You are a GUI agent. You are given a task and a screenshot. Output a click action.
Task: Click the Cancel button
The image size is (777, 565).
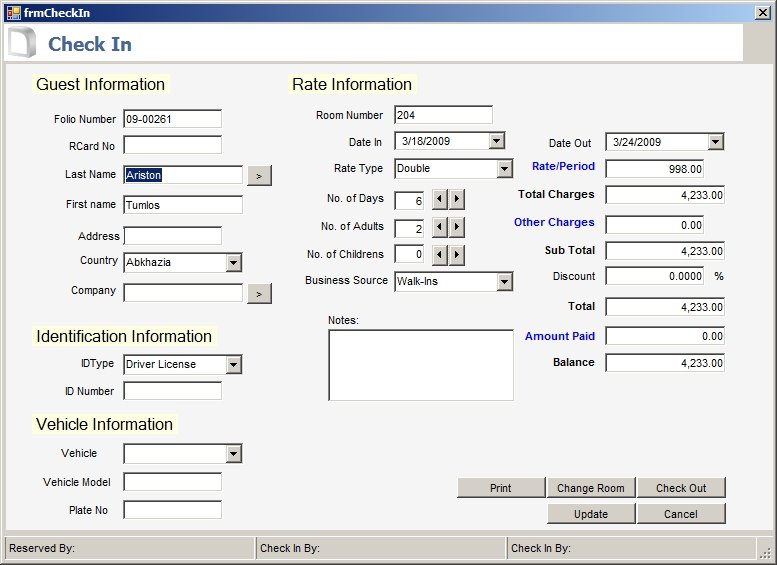[681, 514]
